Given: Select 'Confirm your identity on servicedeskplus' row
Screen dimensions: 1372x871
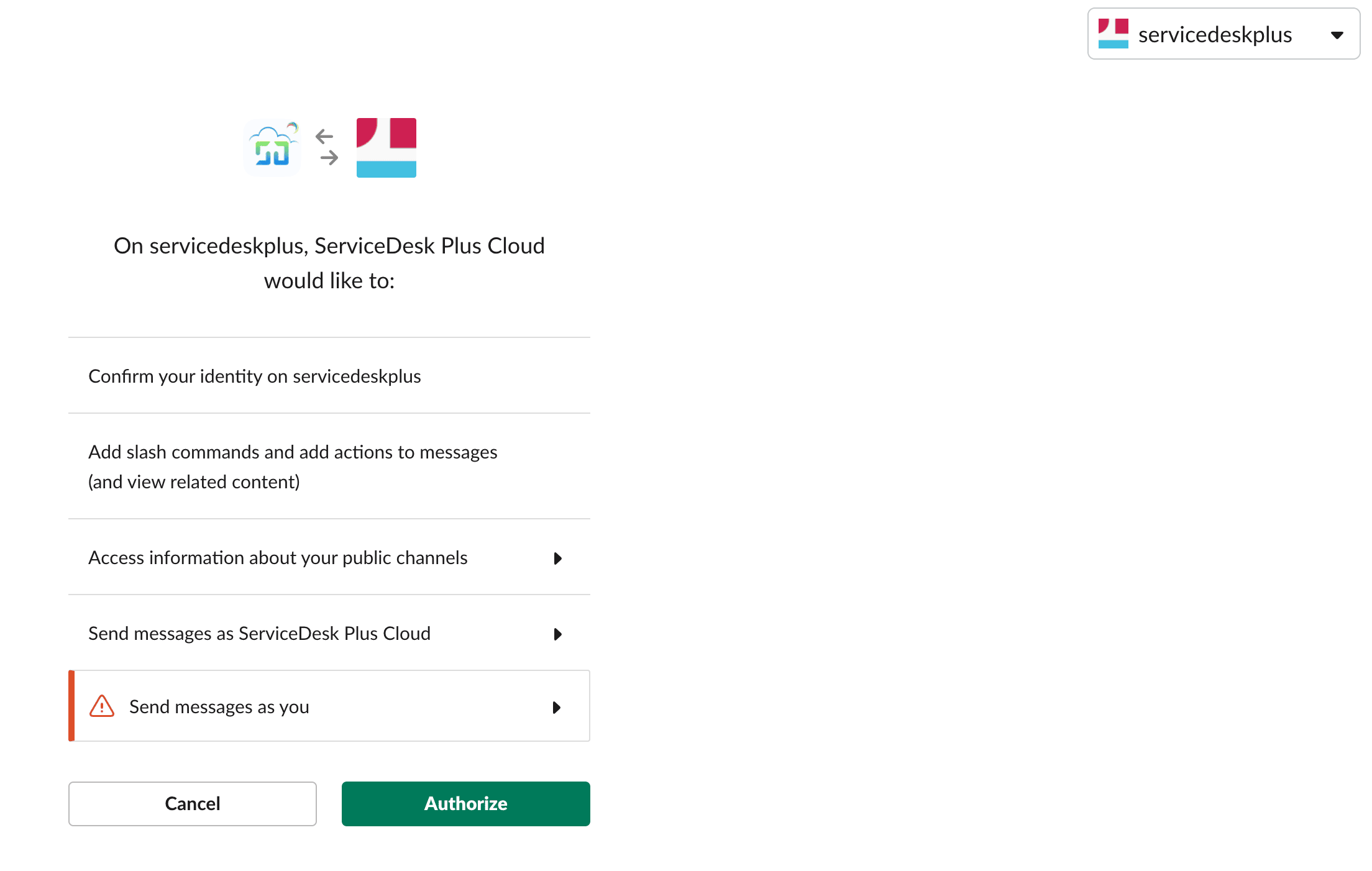Looking at the screenshot, I should click(x=255, y=376).
